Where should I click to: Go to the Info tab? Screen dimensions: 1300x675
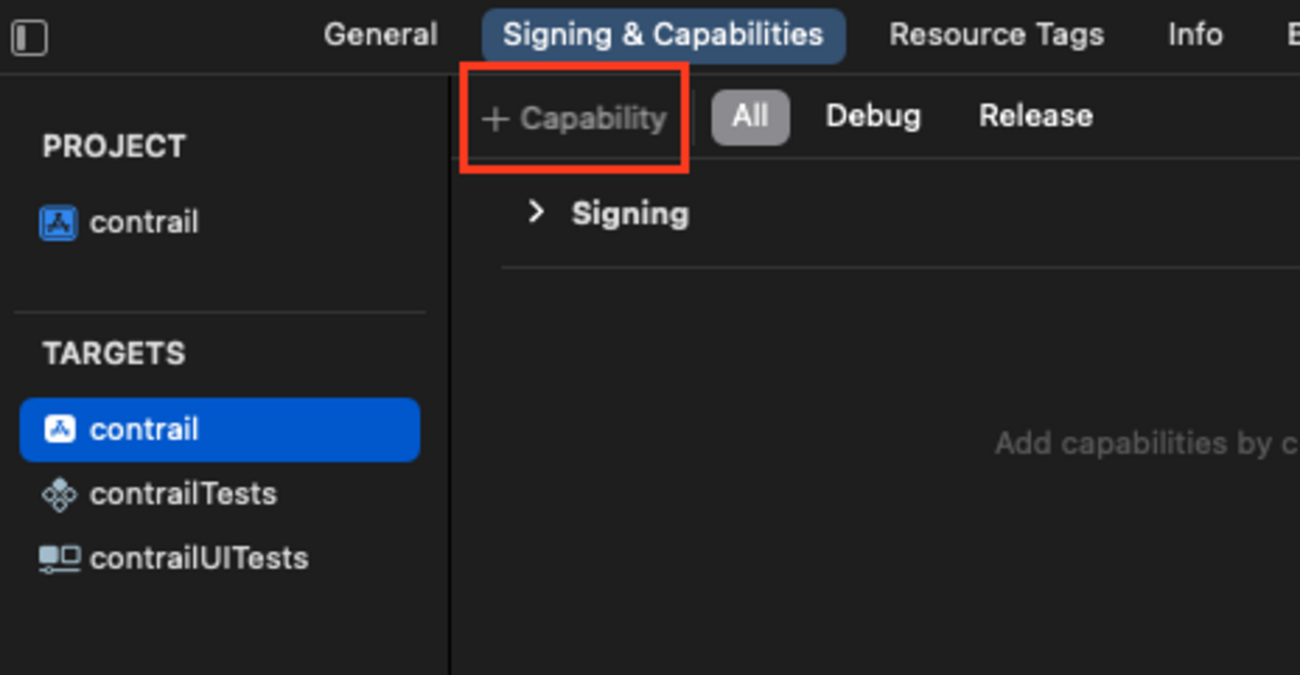(1195, 35)
